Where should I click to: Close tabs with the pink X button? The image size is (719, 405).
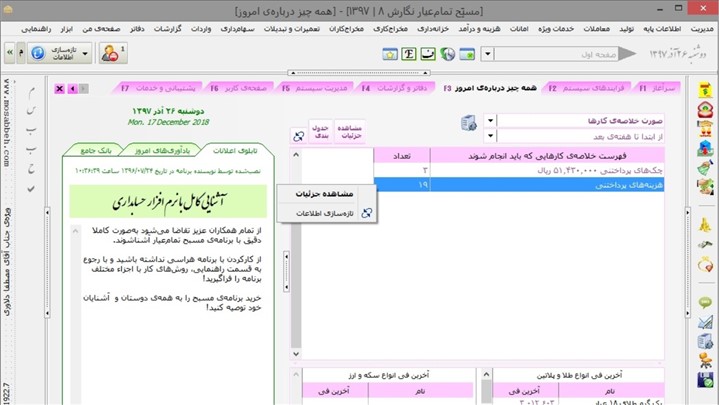pyautogui.click(x=60, y=89)
